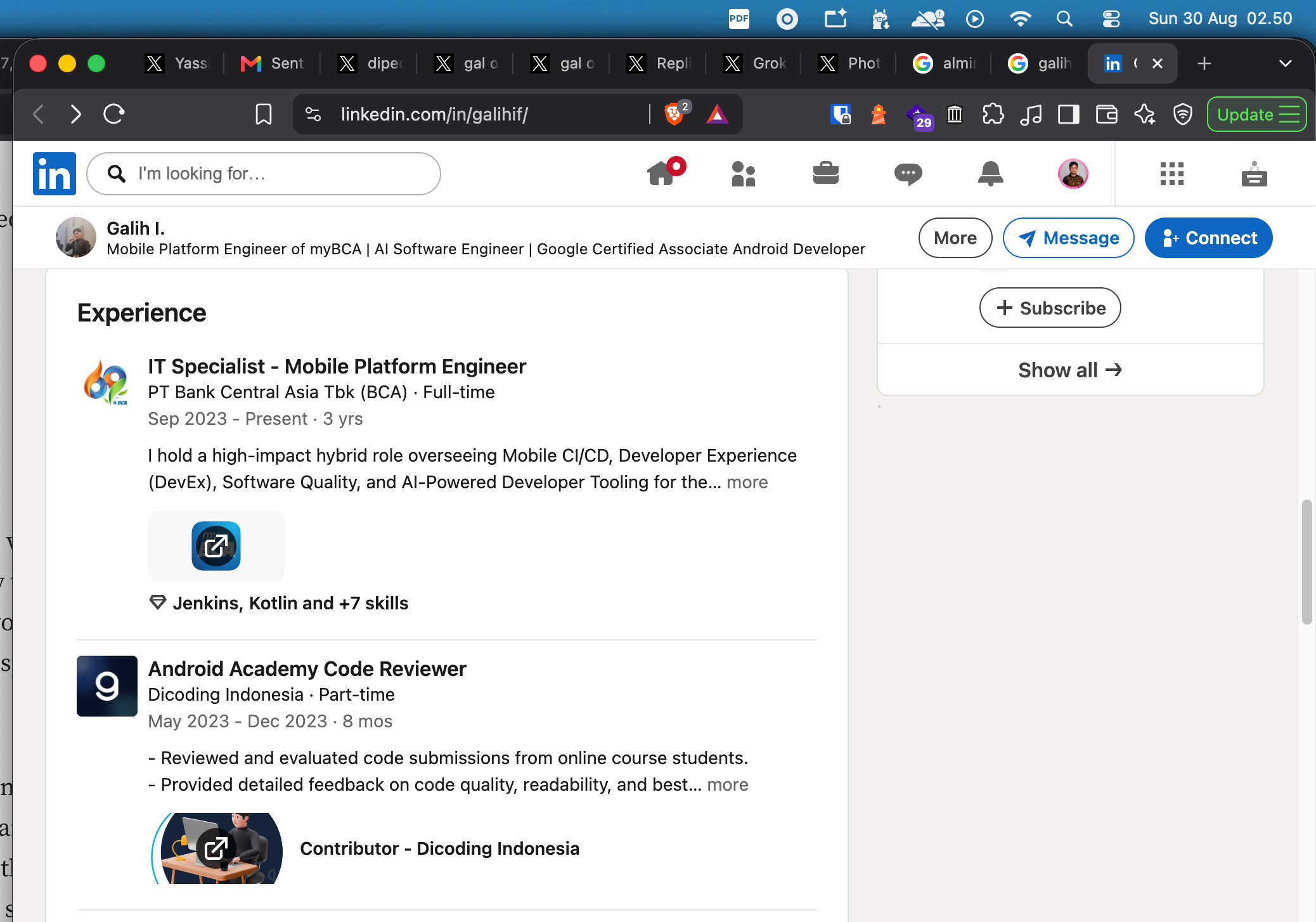Open the site settings icon in address bar
This screenshot has width=1316, height=922.
pyautogui.click(x=313, y=114)
